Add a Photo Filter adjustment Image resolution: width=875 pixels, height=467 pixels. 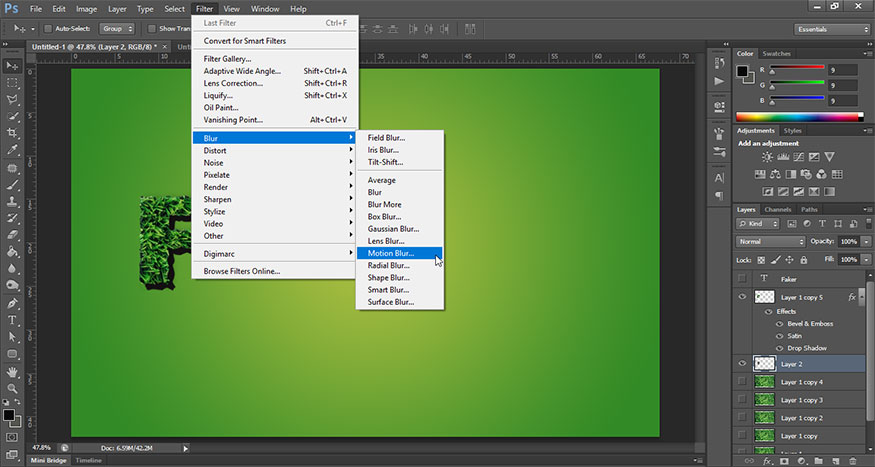[806, 175]
